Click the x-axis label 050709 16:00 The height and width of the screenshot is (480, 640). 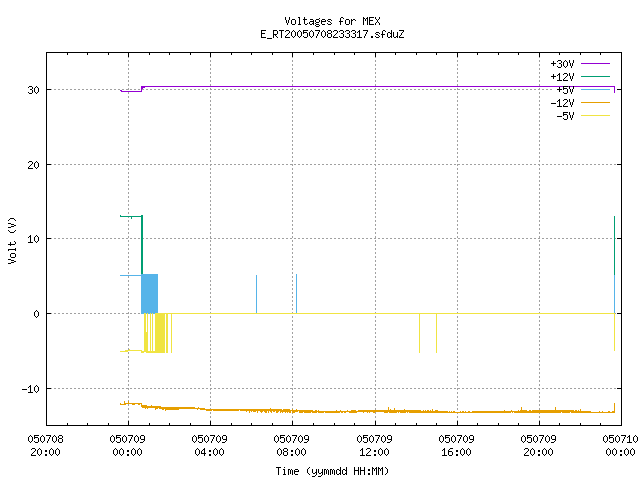457,446
